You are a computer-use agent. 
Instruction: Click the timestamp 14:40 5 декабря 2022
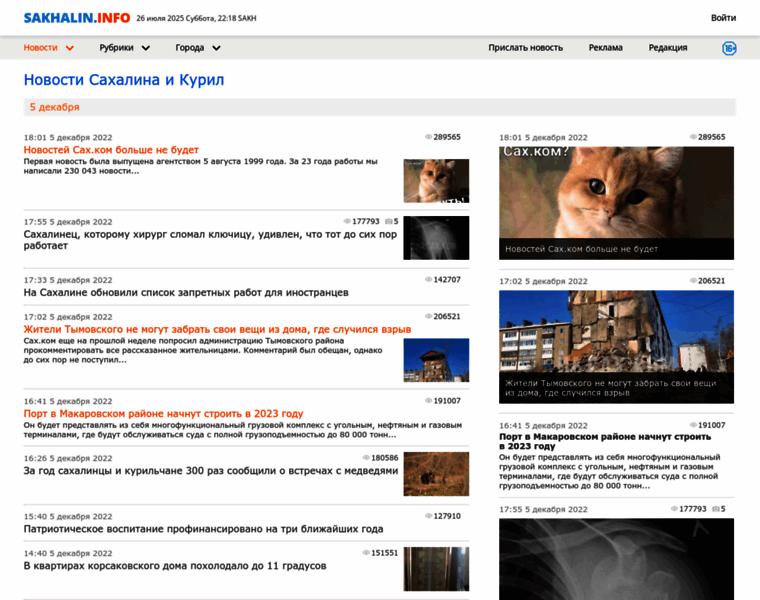(x=68, y=553)
